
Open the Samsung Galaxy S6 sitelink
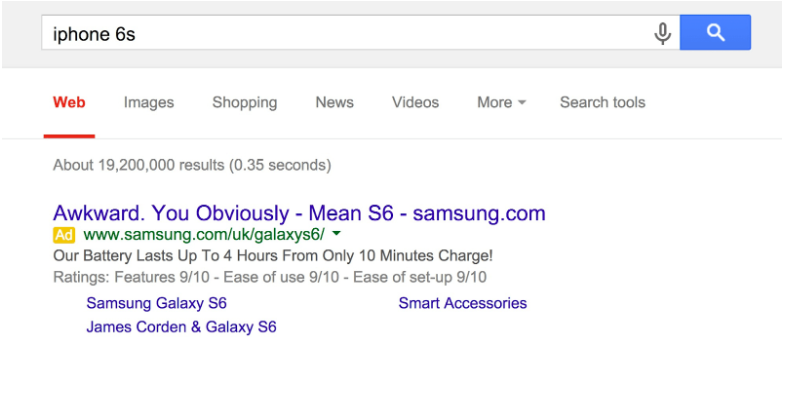click(156, 303)
